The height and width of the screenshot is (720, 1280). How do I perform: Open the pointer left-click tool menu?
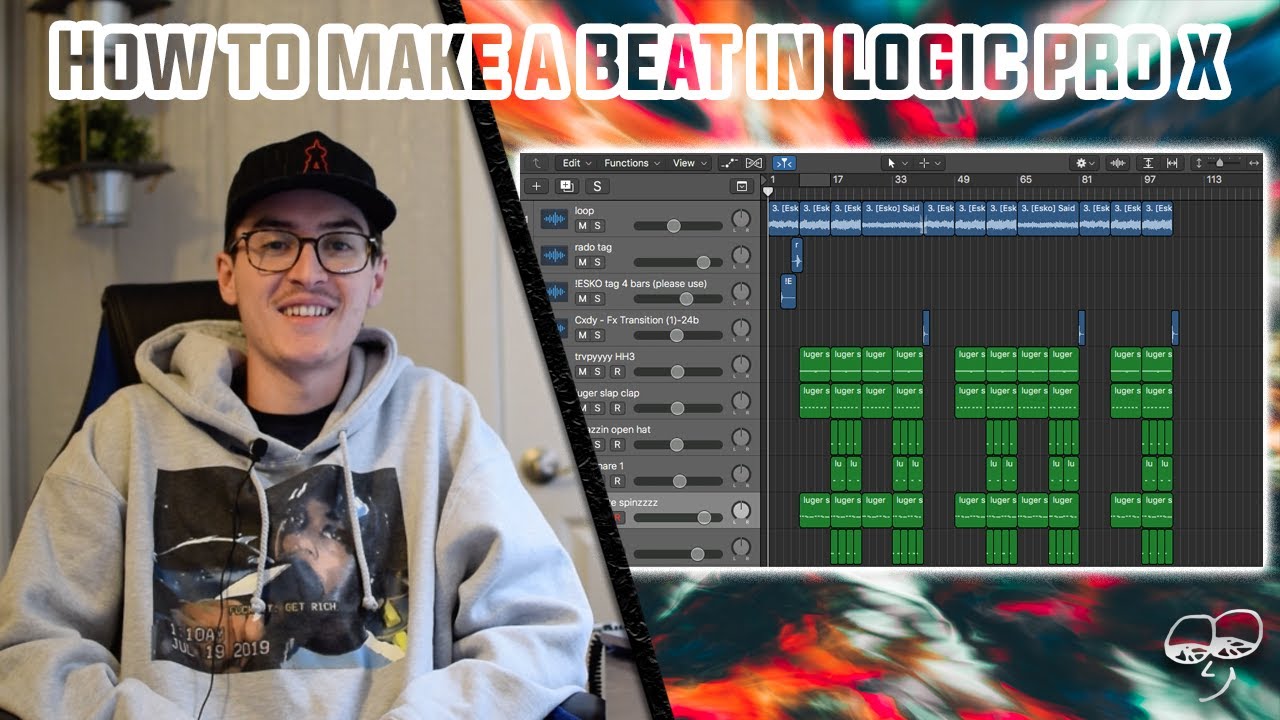click(x=896, y=163)
